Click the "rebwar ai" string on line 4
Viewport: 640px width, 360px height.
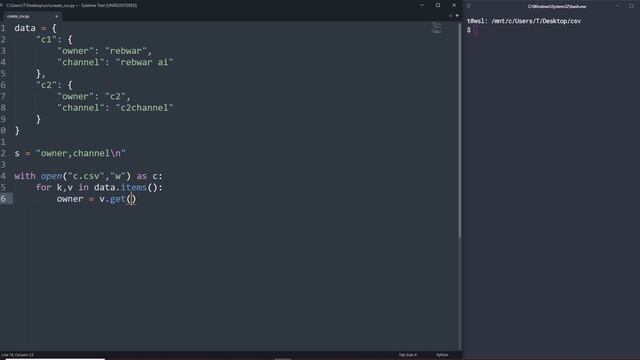pos(144,62)
